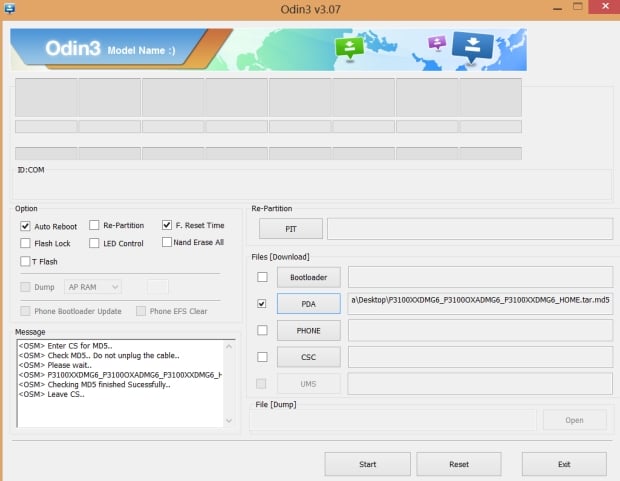620x481 pixels.
Task: Click the PHONE file button
Action: pyautogui.click(x=308, y=331)
